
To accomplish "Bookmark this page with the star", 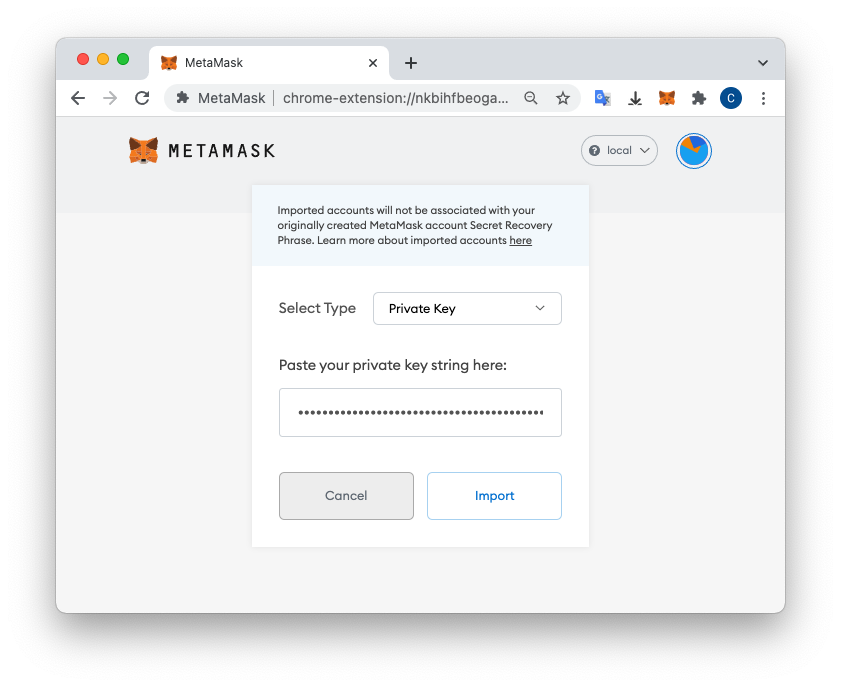I will tap(563, 98).
